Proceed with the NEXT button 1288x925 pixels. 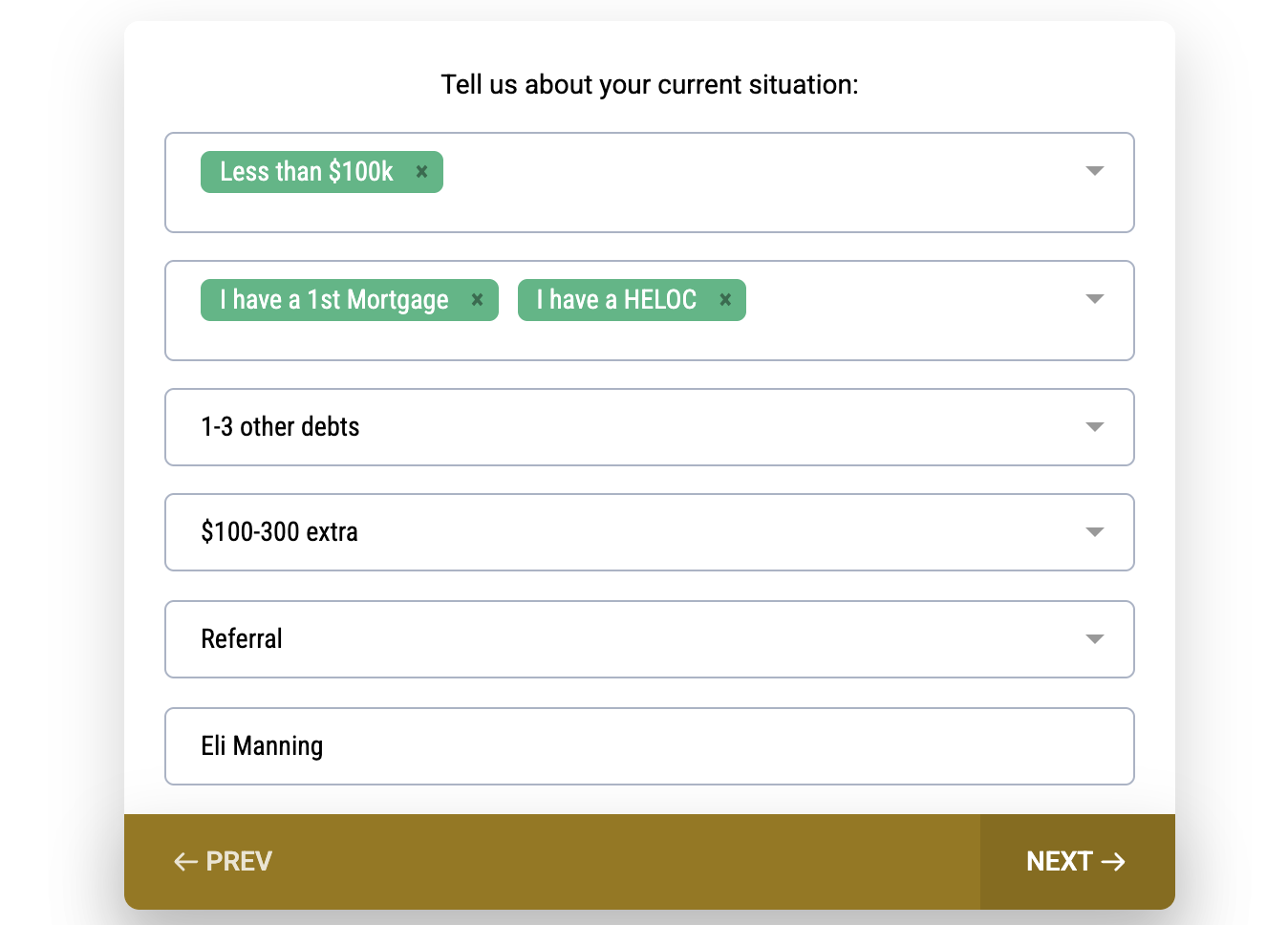point(1076,862)
